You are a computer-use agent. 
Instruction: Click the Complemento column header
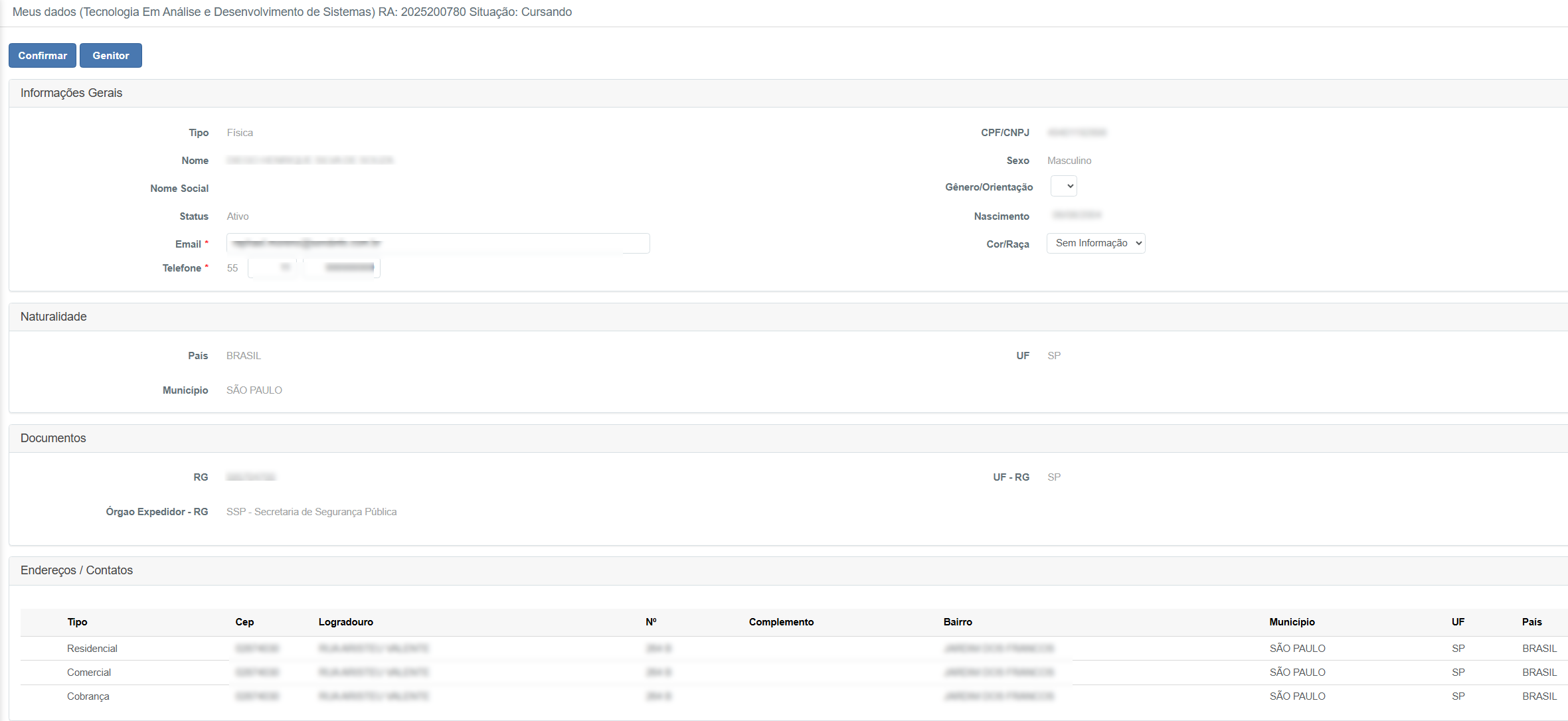click(x=781, y=622)
